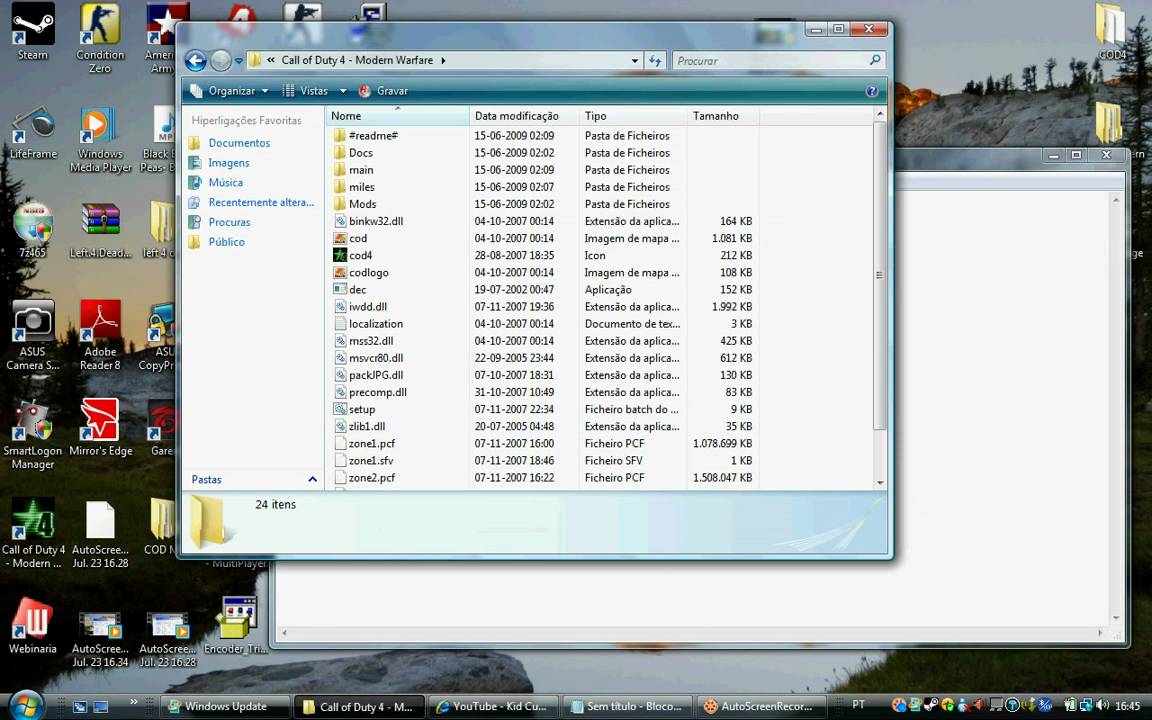Open the Windows Media Player desktop icon
The image size is (1152, 720).
(100, 140)
